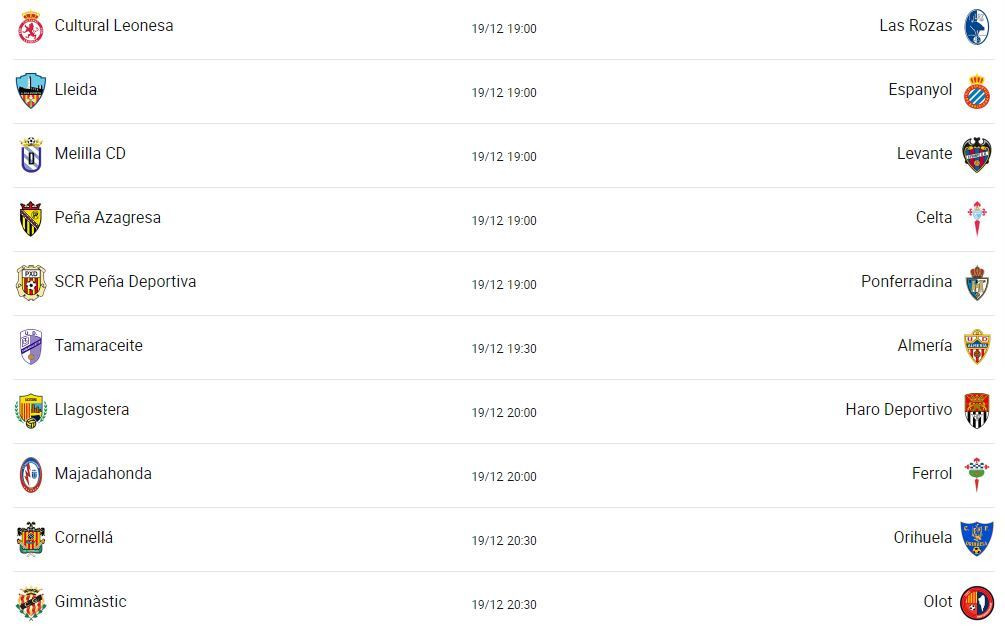This screenshot has height=627, width=1005.
Task: Click the Ferrol team name
Action: [x=932, y=474]
